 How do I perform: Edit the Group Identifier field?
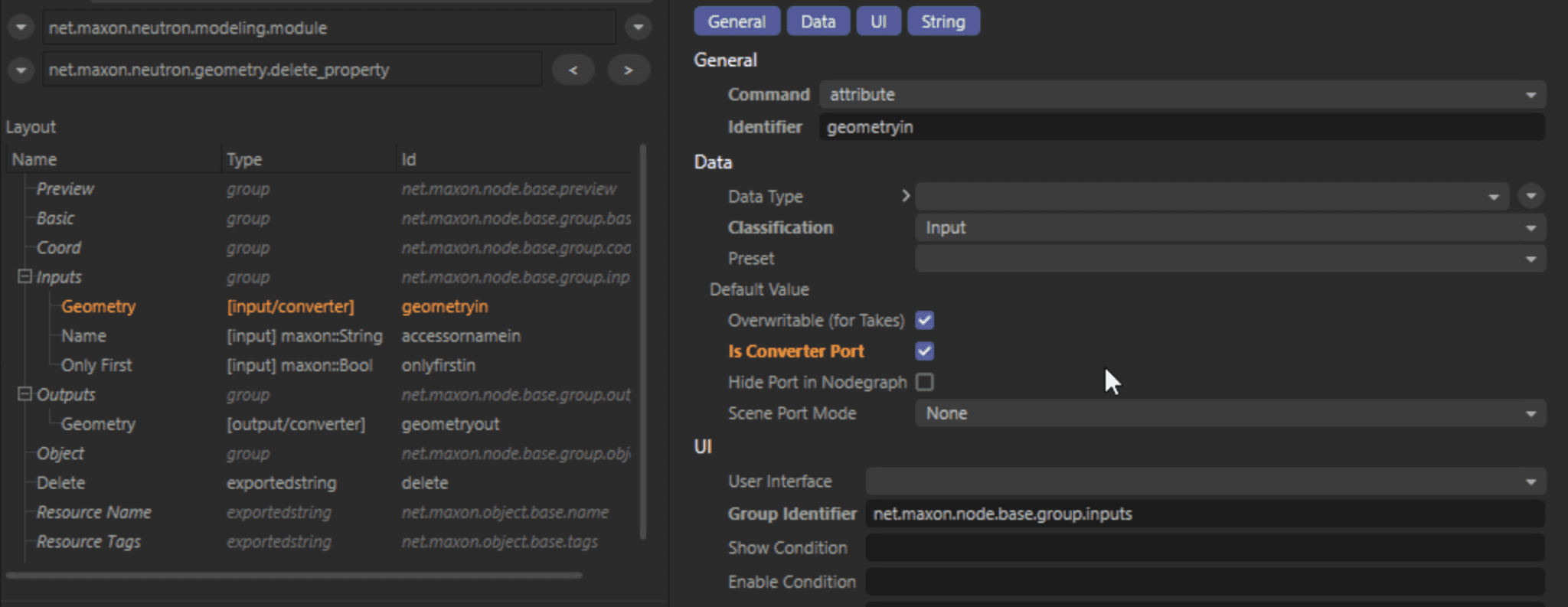tap(1206, 514)
